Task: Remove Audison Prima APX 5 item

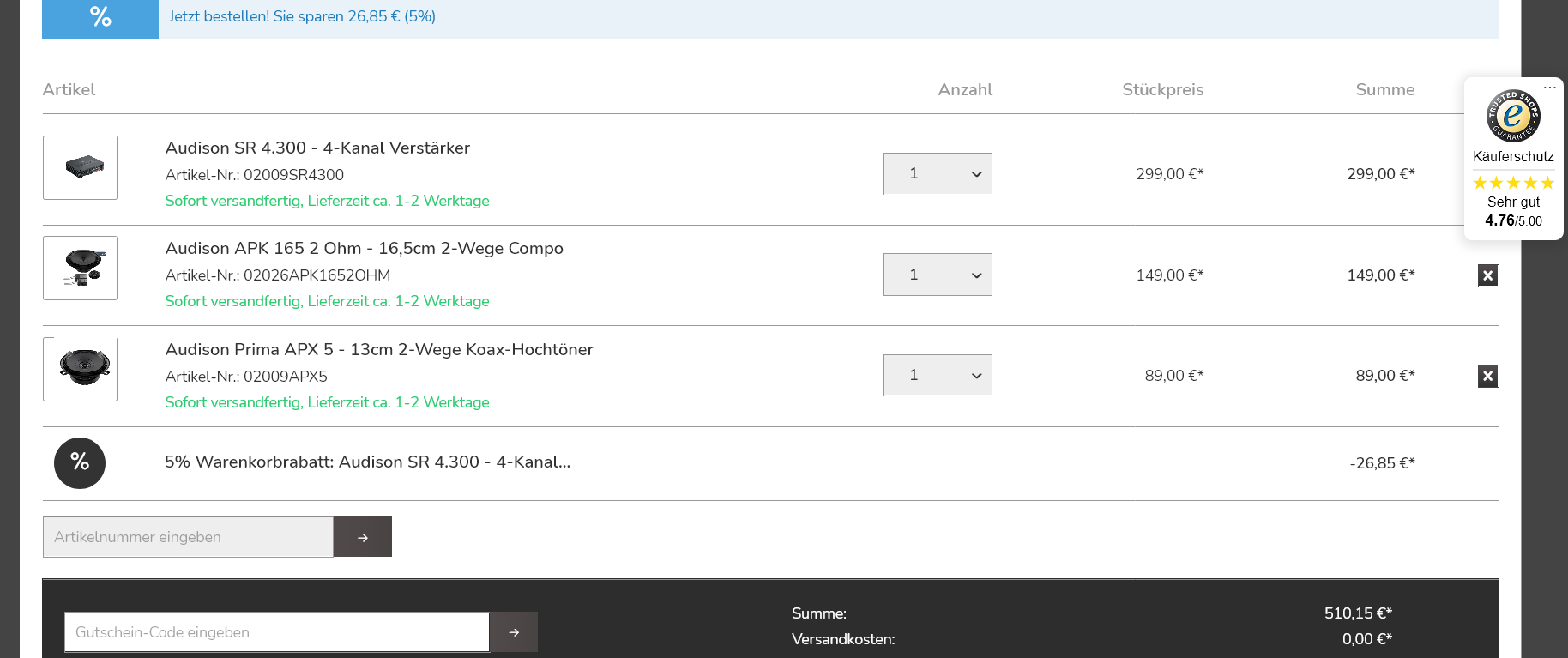Action: click(x=1487, y=376)
